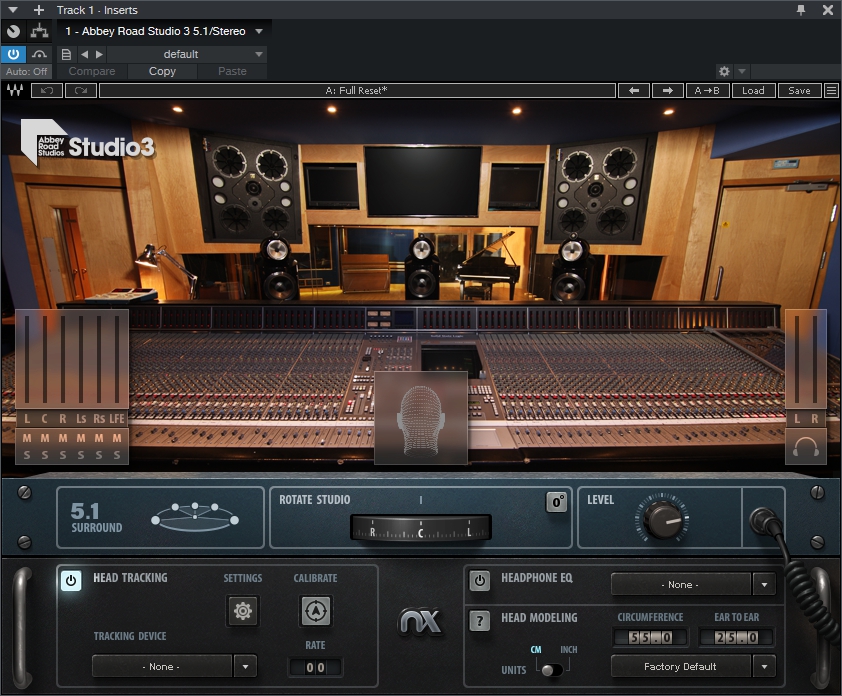Click the next preset right arrow
The height and width of the screenshot is (696, 842).
point(668,90)
